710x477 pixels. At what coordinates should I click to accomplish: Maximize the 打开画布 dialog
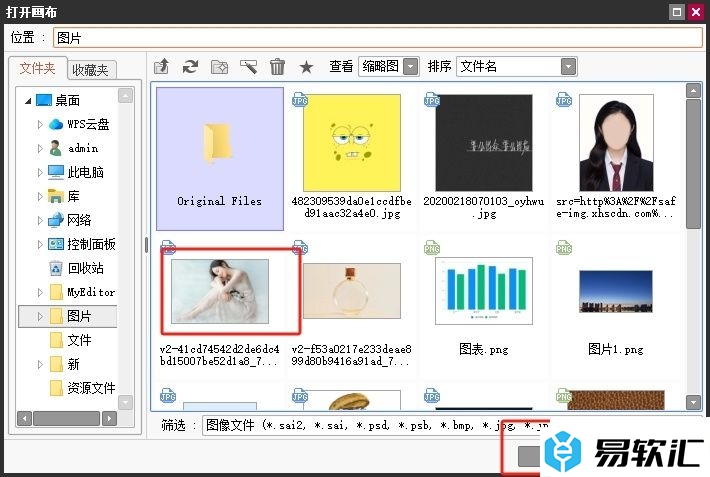tap(677, 12)
